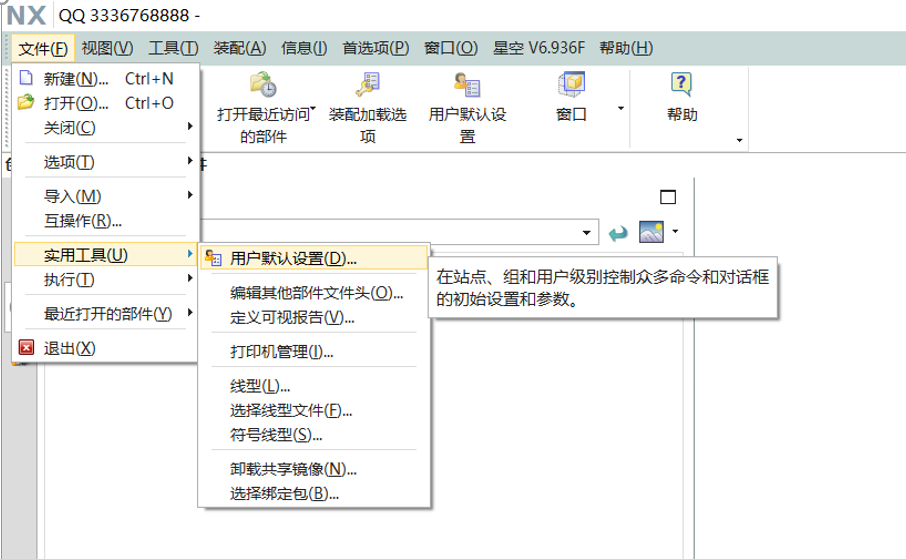This screenshot has width=906, height=559.
Task: Open dropdown arrow beside picture icon
Action: point(675,232)
